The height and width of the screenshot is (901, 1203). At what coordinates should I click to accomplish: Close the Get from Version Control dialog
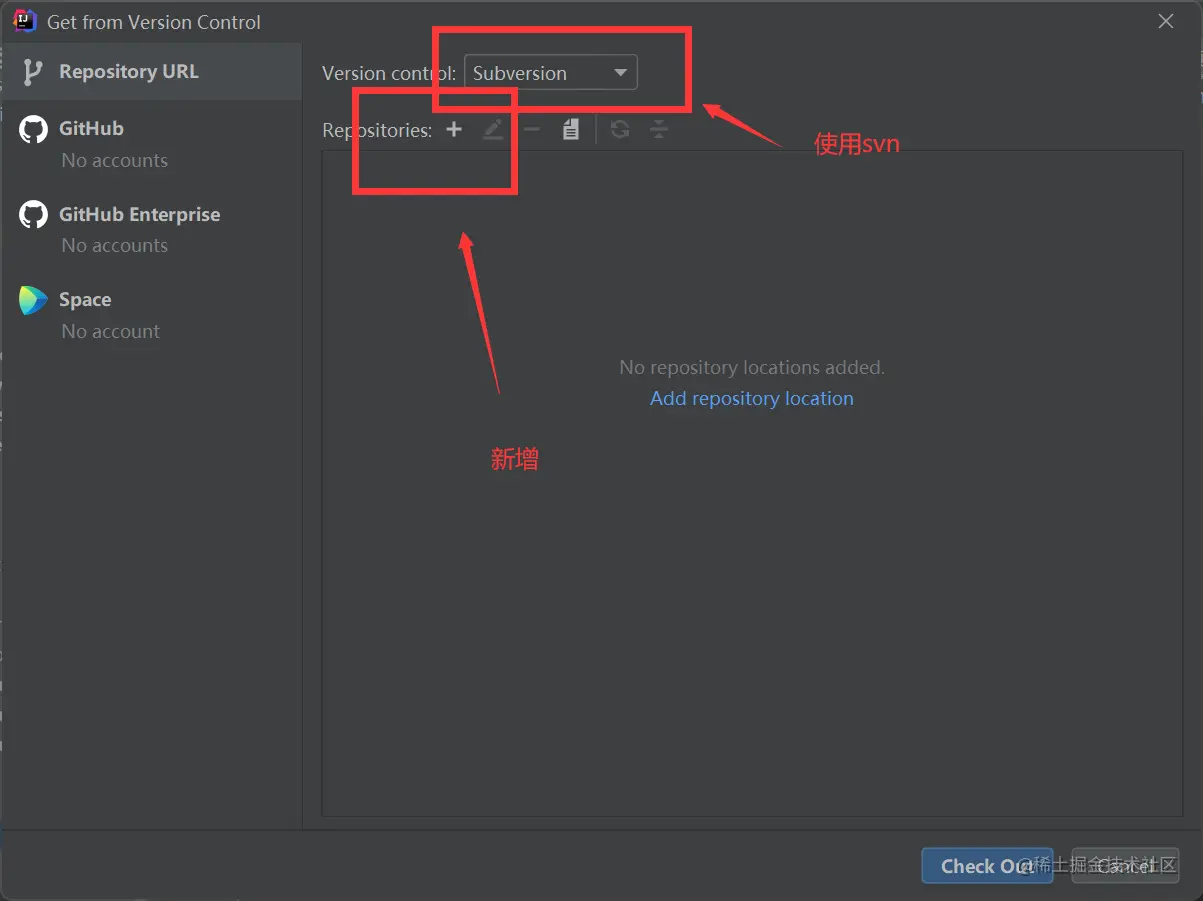(1166, 21)
